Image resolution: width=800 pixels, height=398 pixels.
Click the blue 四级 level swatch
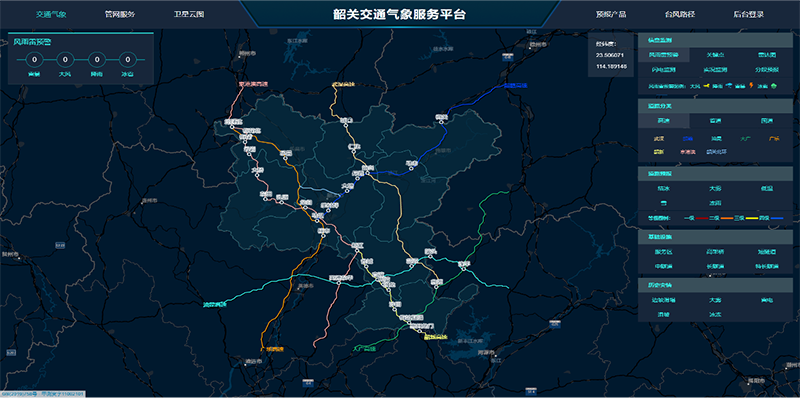click(x=777, y=218)
